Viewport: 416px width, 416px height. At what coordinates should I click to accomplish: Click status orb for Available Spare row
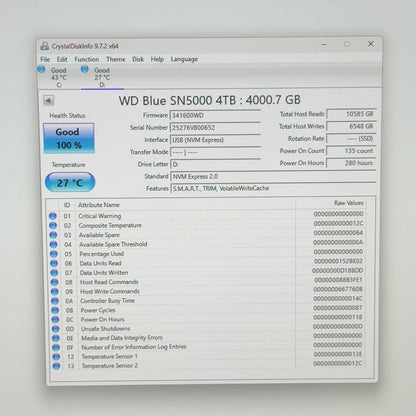point(53,235)
